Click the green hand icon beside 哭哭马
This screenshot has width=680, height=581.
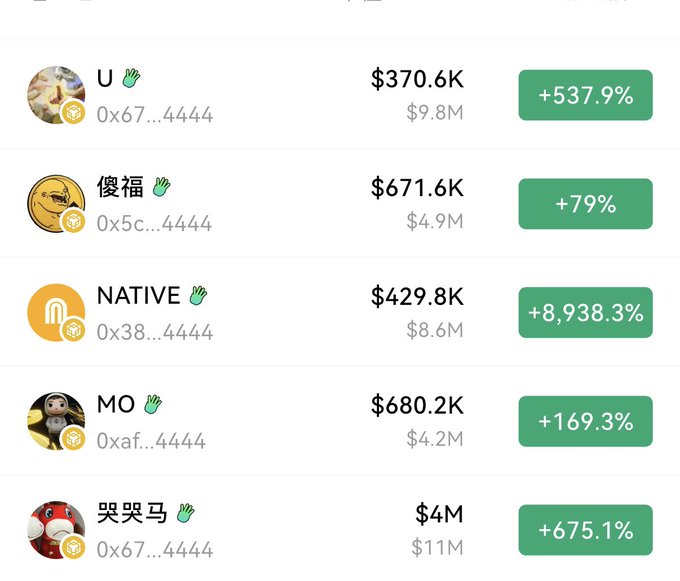pyautogui.click(x=185, y=513)
